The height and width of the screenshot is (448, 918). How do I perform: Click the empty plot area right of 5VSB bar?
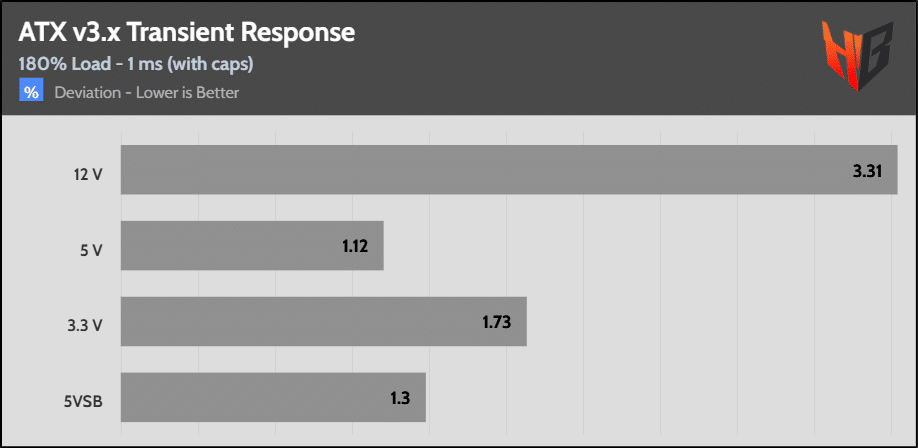coord(660,397)
